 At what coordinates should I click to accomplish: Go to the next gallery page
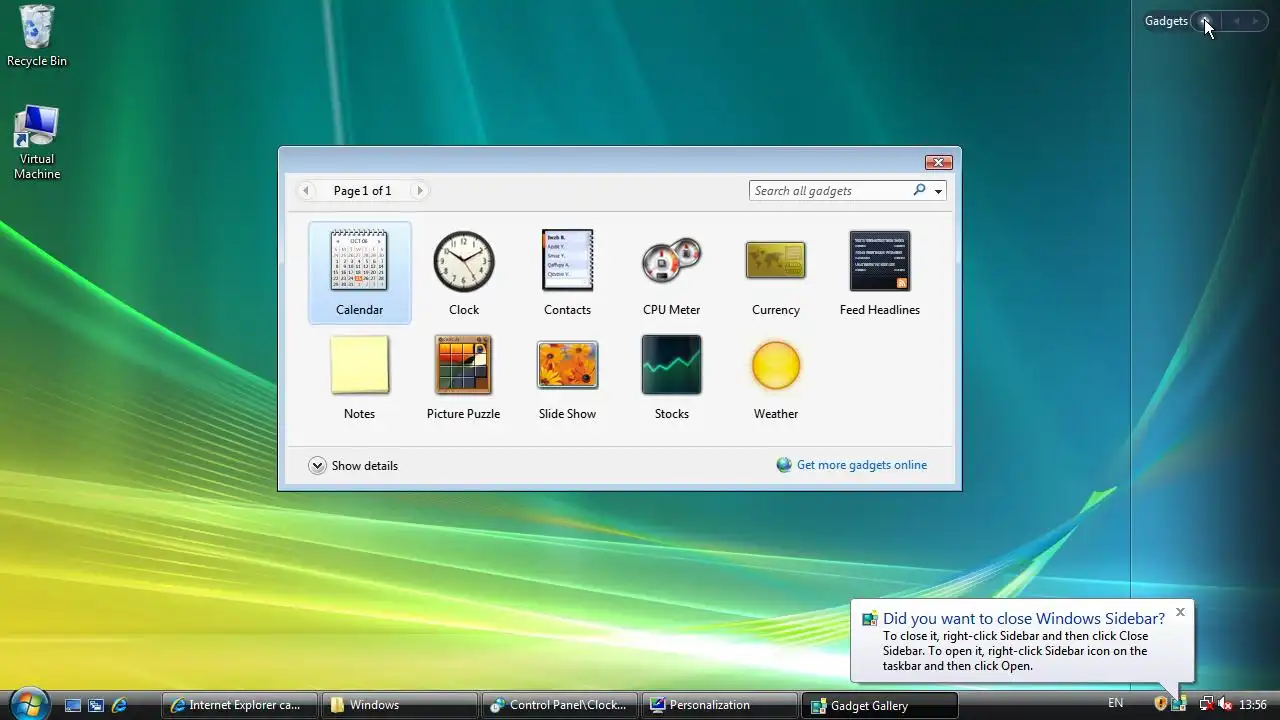point(420,190)
